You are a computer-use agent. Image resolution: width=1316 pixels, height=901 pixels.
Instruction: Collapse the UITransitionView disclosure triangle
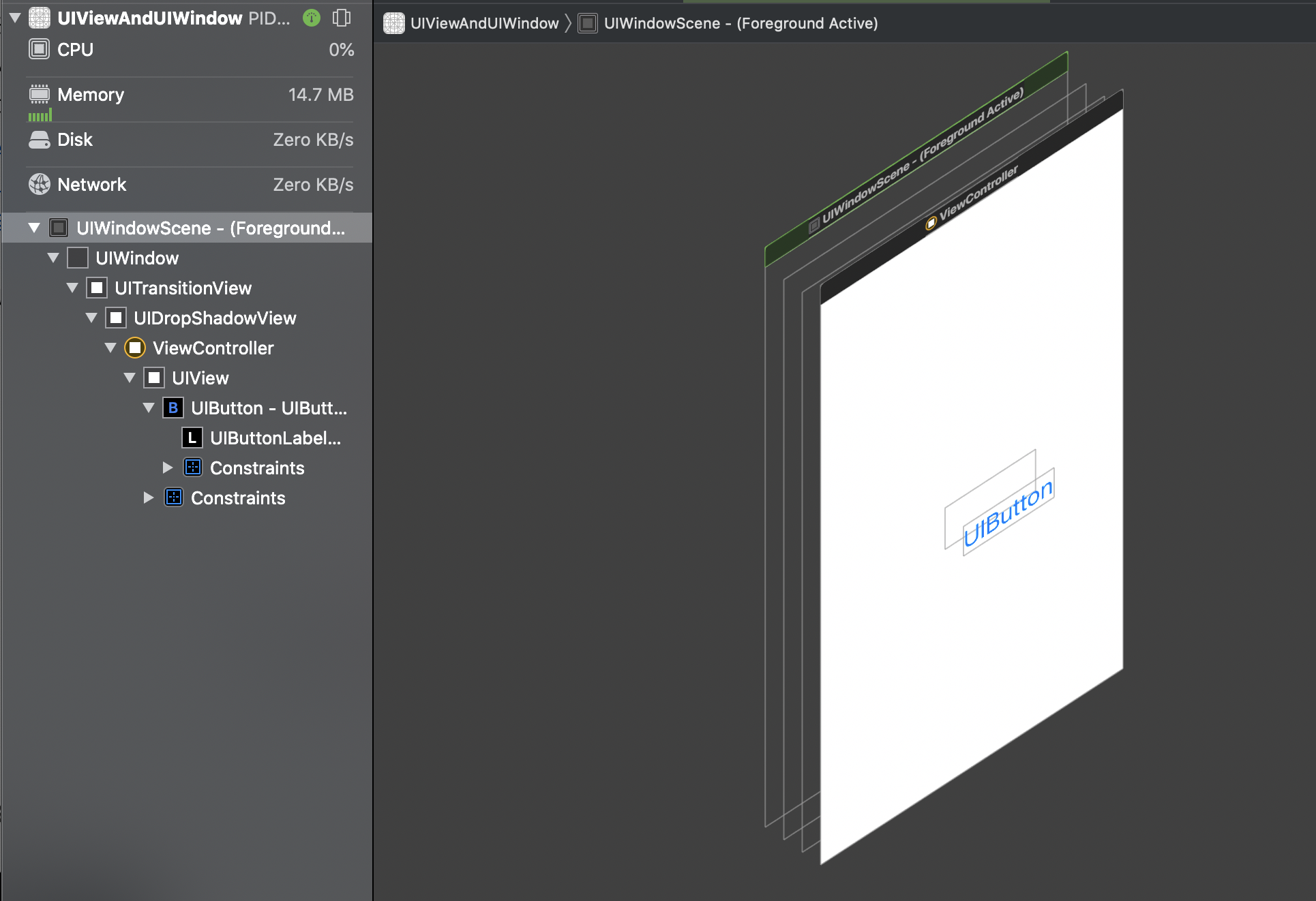72,288
